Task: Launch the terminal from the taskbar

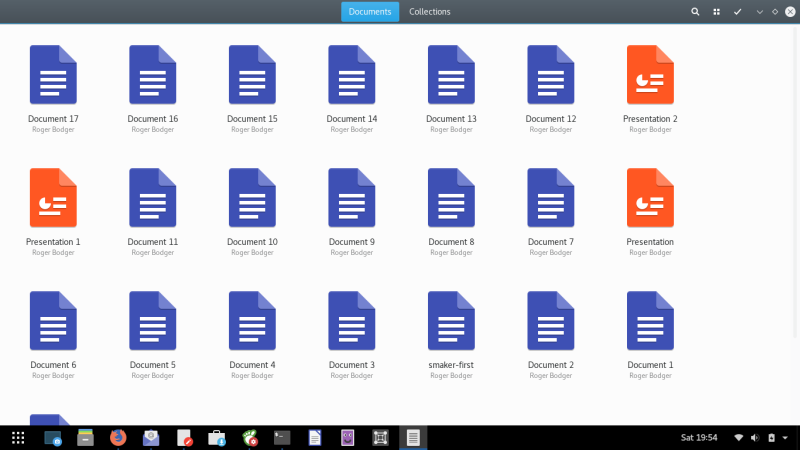Action: (282, 437)
